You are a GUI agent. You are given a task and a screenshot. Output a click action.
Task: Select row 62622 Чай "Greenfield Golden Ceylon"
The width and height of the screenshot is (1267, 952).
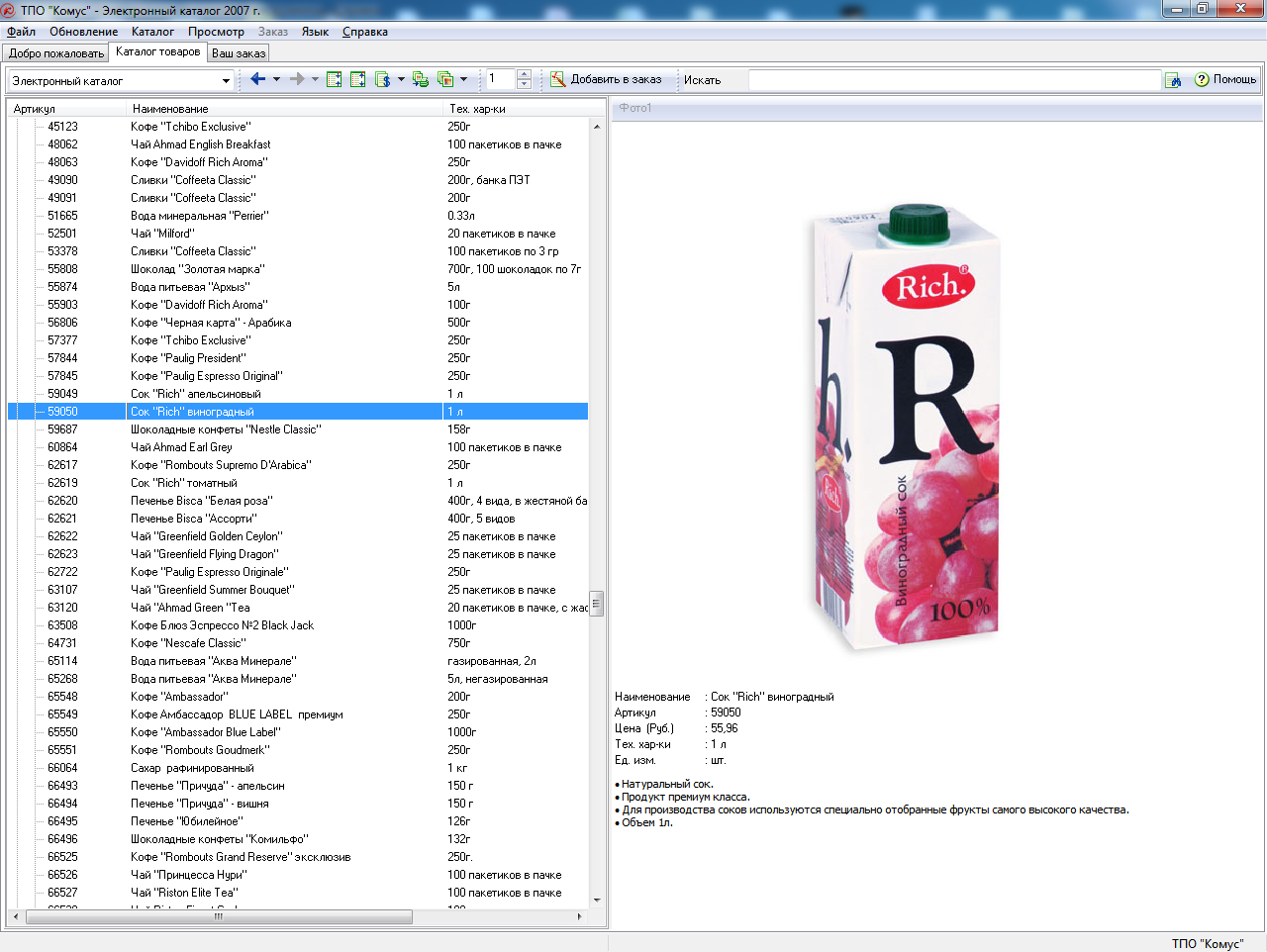pos(298,536)
